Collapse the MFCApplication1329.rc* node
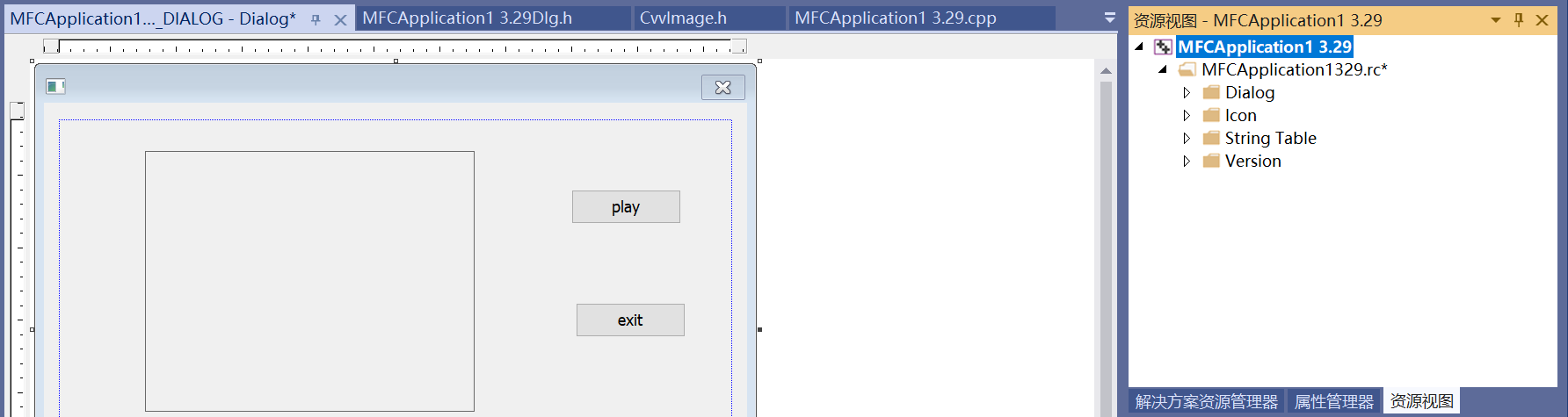Screen dimensions: 1568x417 (1163, 69)
